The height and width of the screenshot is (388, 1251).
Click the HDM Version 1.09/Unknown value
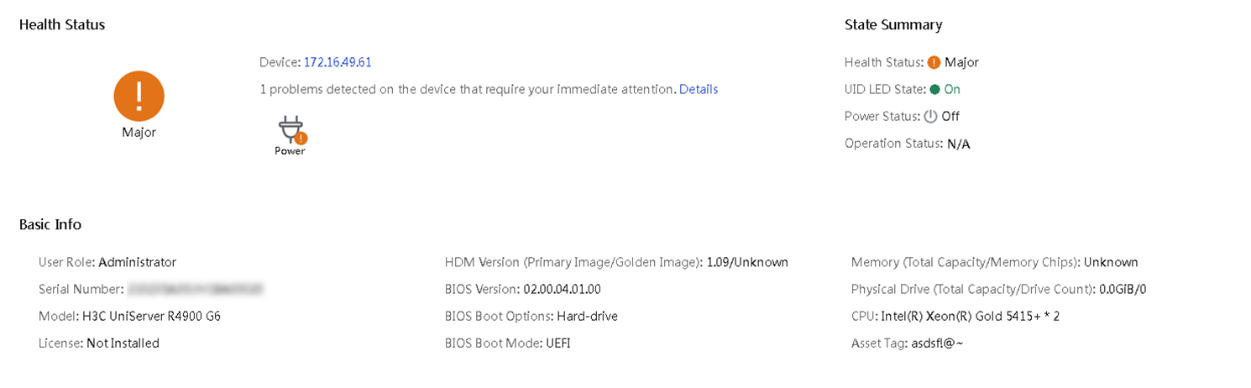point(747,262)
